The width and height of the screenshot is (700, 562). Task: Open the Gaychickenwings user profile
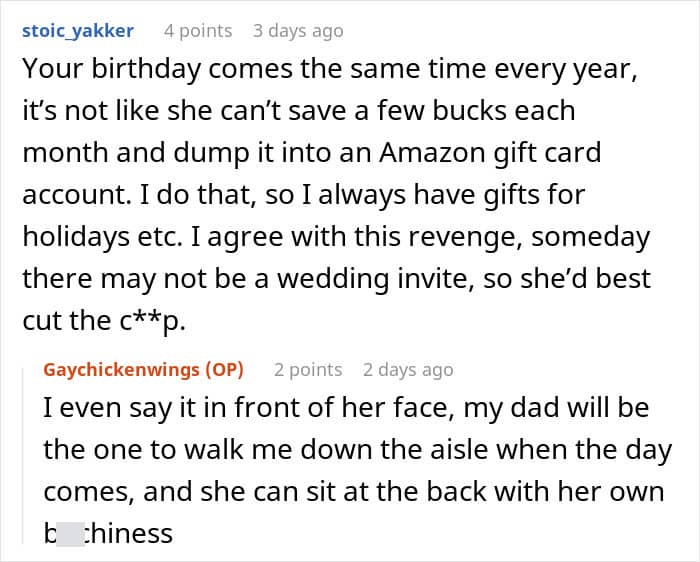coord(121,370)
